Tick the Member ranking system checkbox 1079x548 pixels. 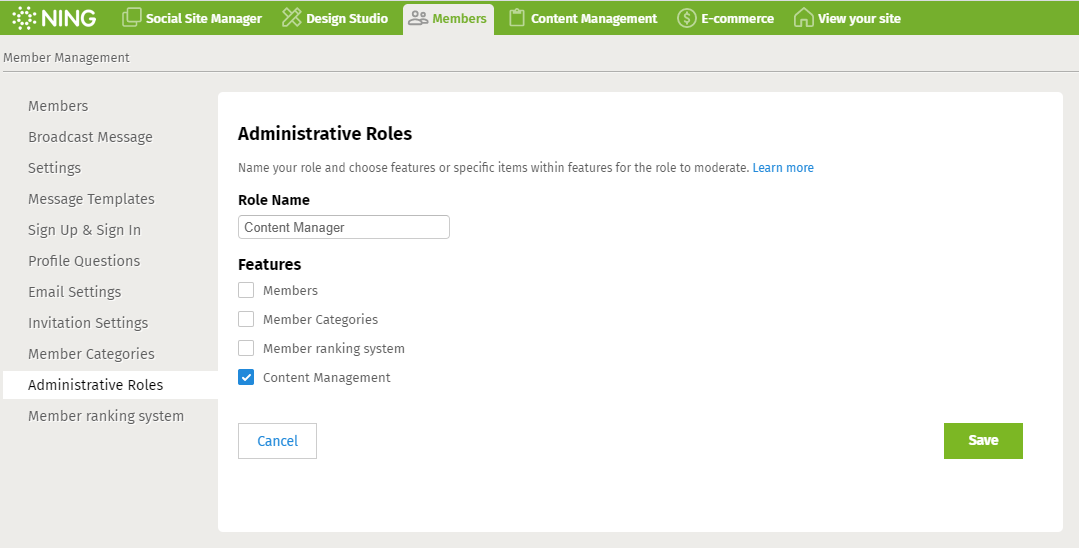click(x=246, y=349)
